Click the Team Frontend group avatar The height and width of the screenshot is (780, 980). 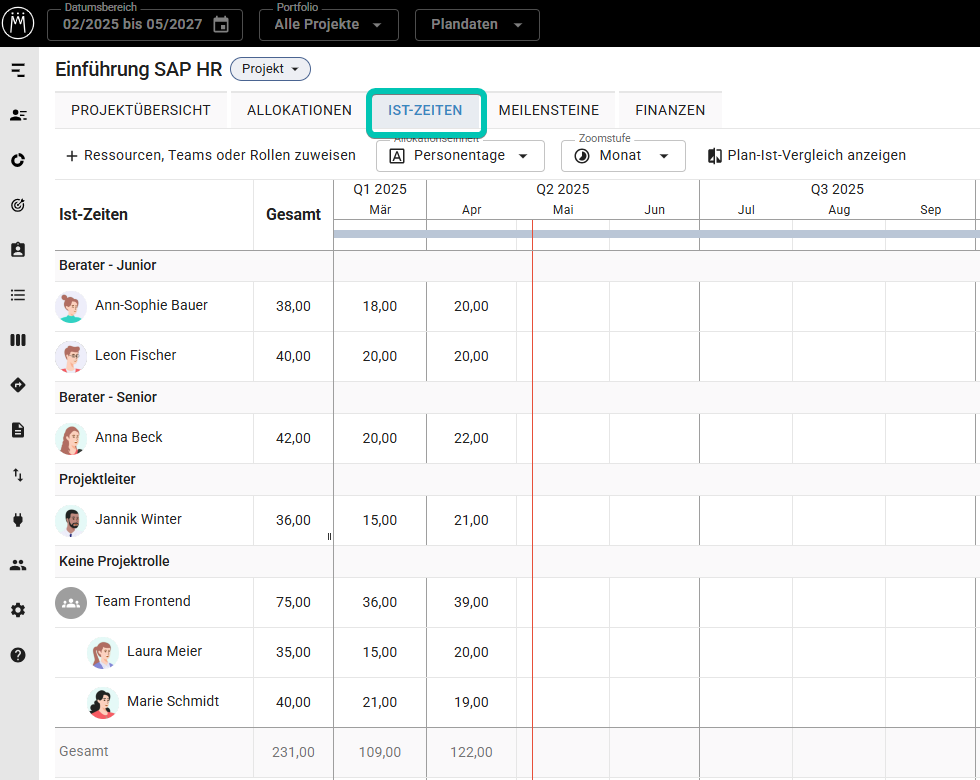(71, 602)
